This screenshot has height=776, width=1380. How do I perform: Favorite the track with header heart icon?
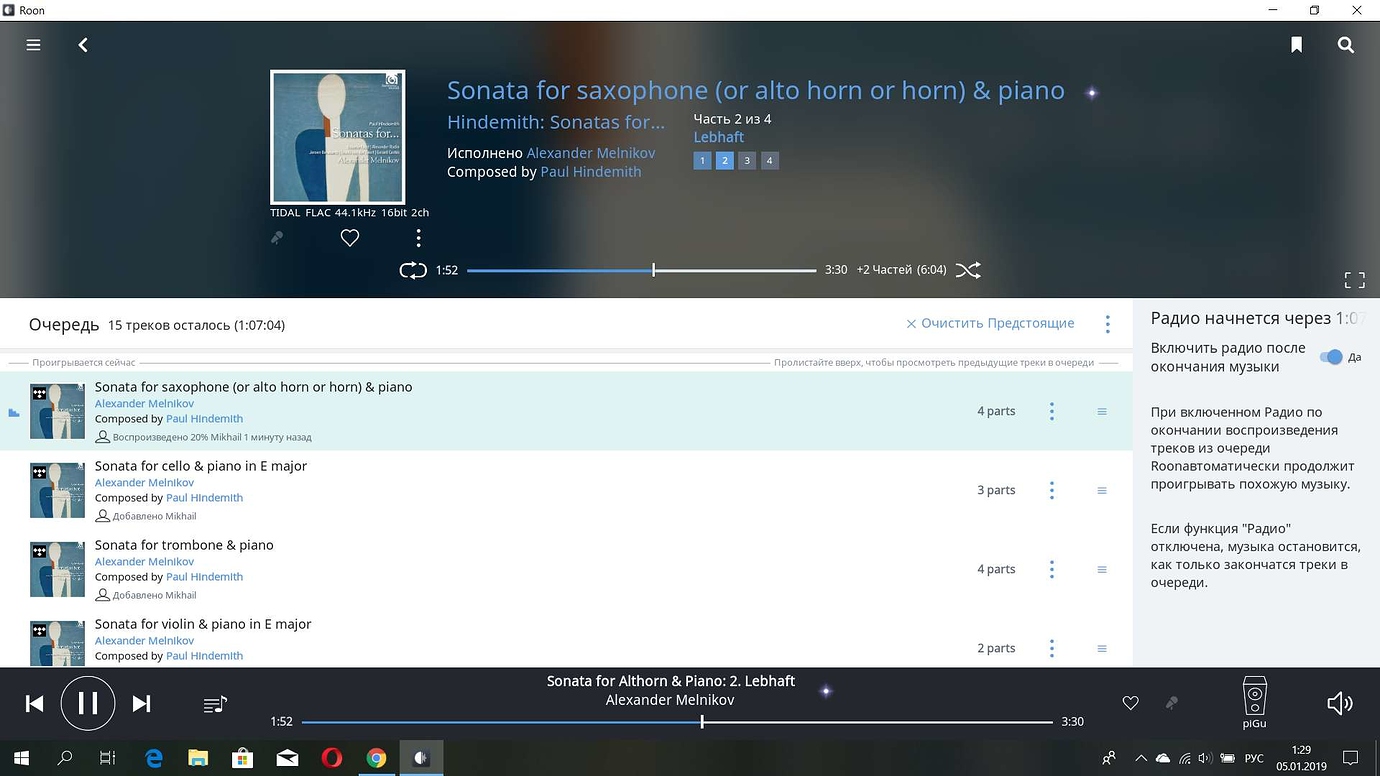tap(349, 238)
